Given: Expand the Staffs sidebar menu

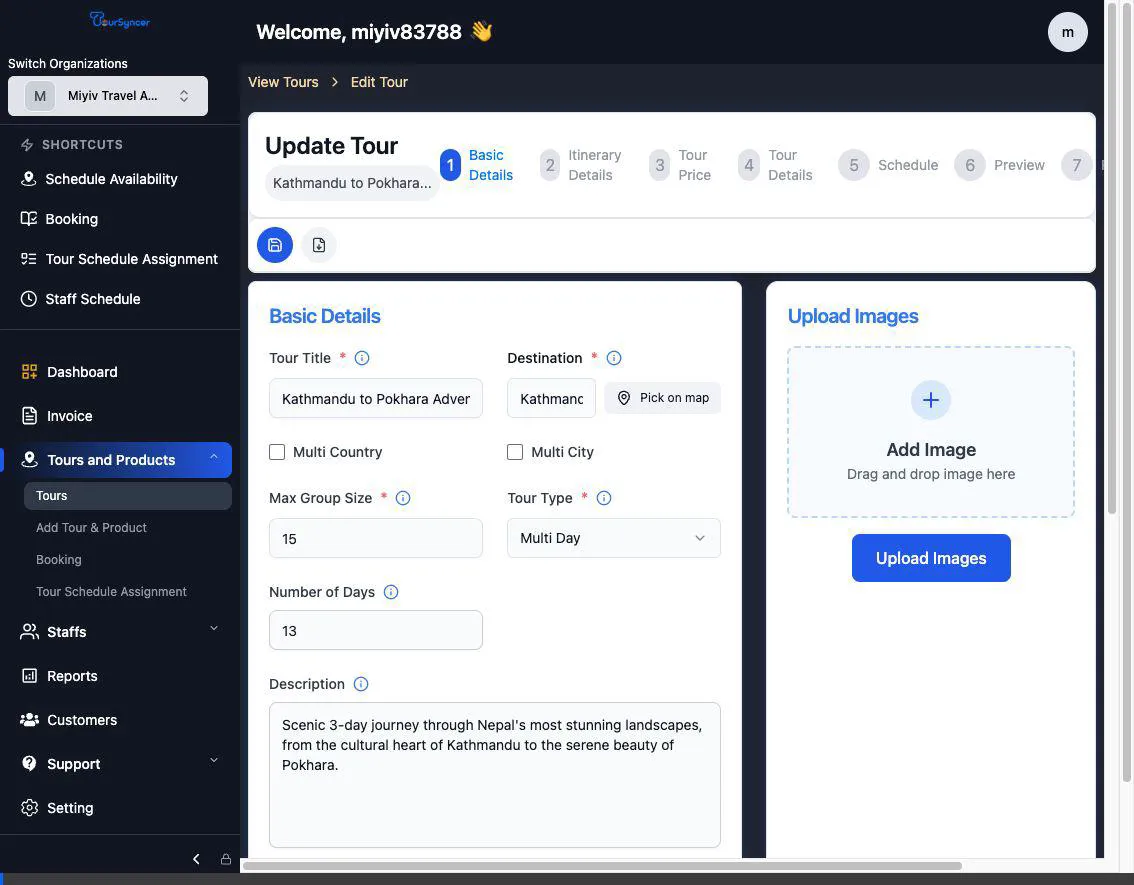Looking at the screenshot, I should click(120, 632).
